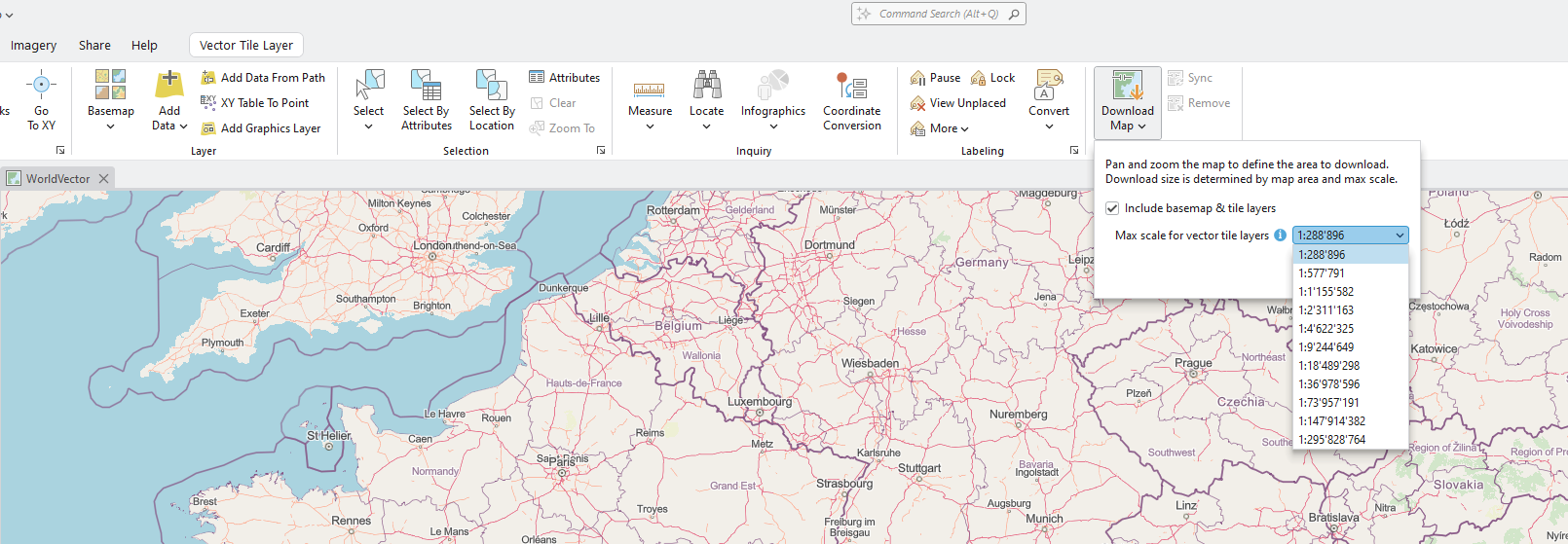
Task: Expand the Basemap dropdown arrow
Action: pos(110,127)
